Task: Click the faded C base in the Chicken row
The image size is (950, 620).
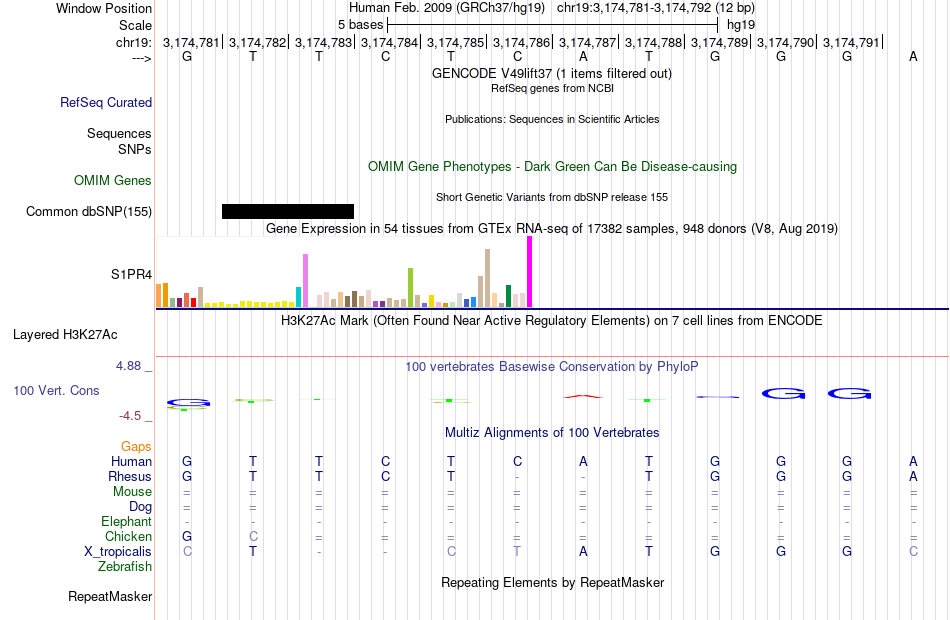Action: tap(253, 536)
